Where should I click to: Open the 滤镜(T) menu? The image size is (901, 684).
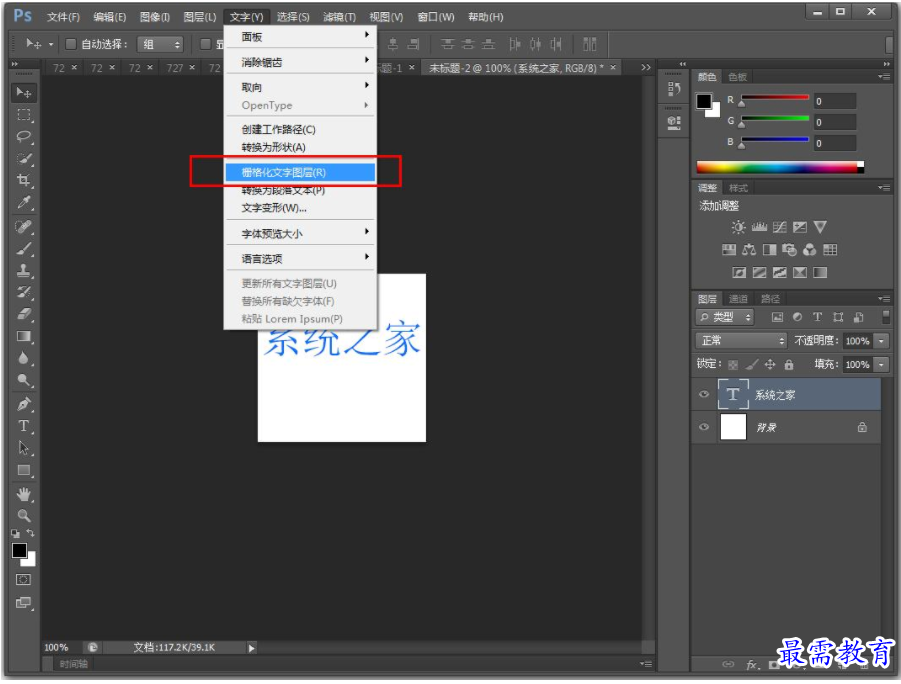(x=339, y=17)
